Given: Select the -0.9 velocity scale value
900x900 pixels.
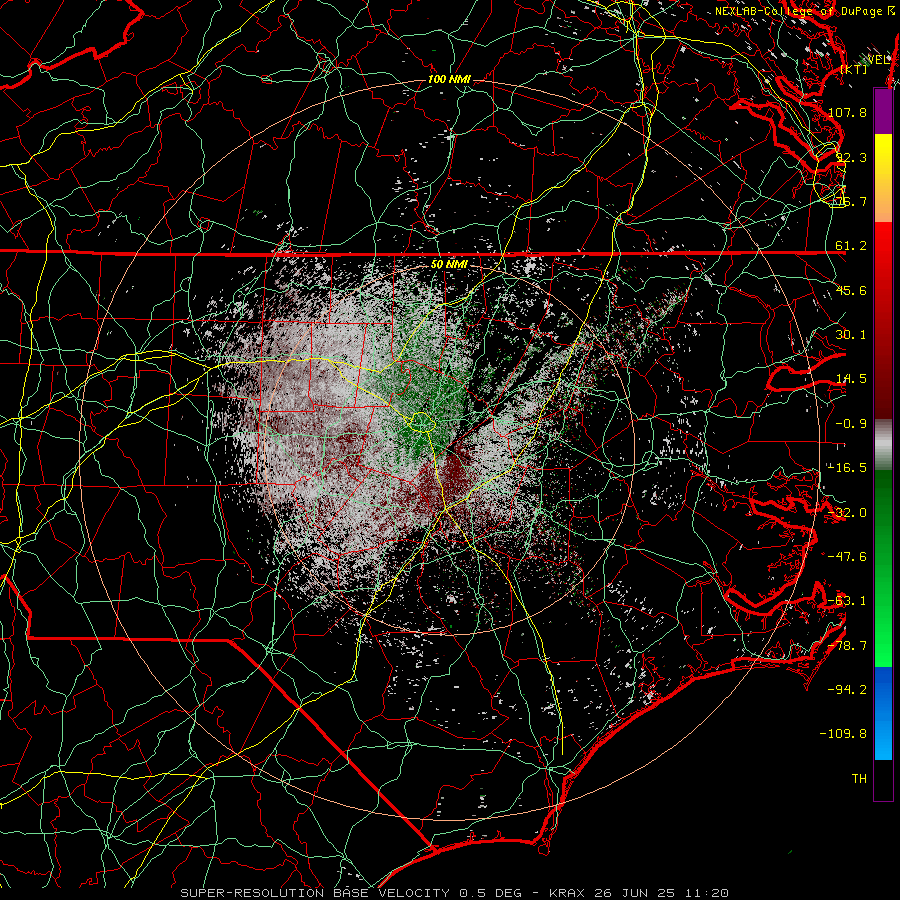Looking at the screenshot, I should 851,424.
